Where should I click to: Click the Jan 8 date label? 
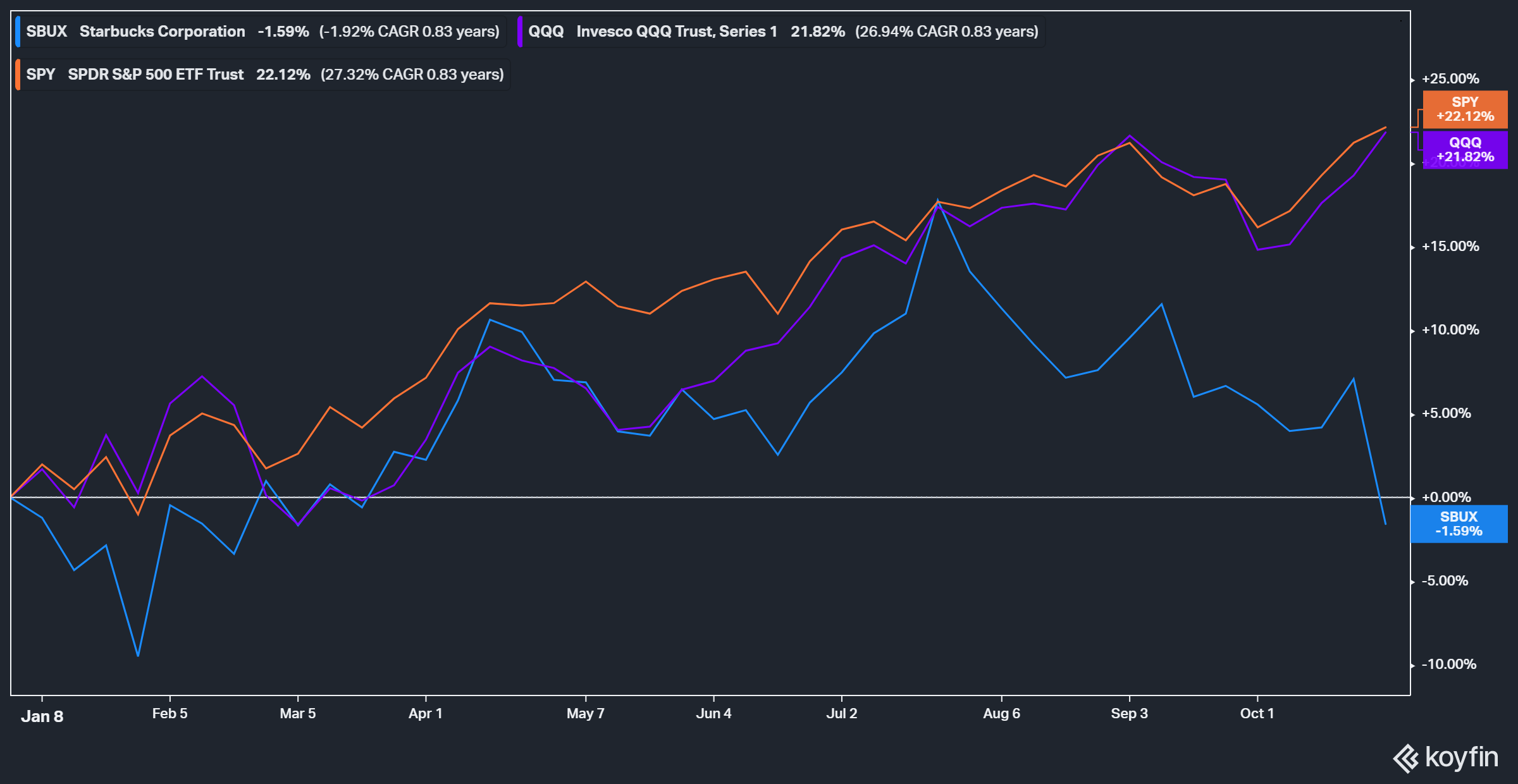pos(42,716)
